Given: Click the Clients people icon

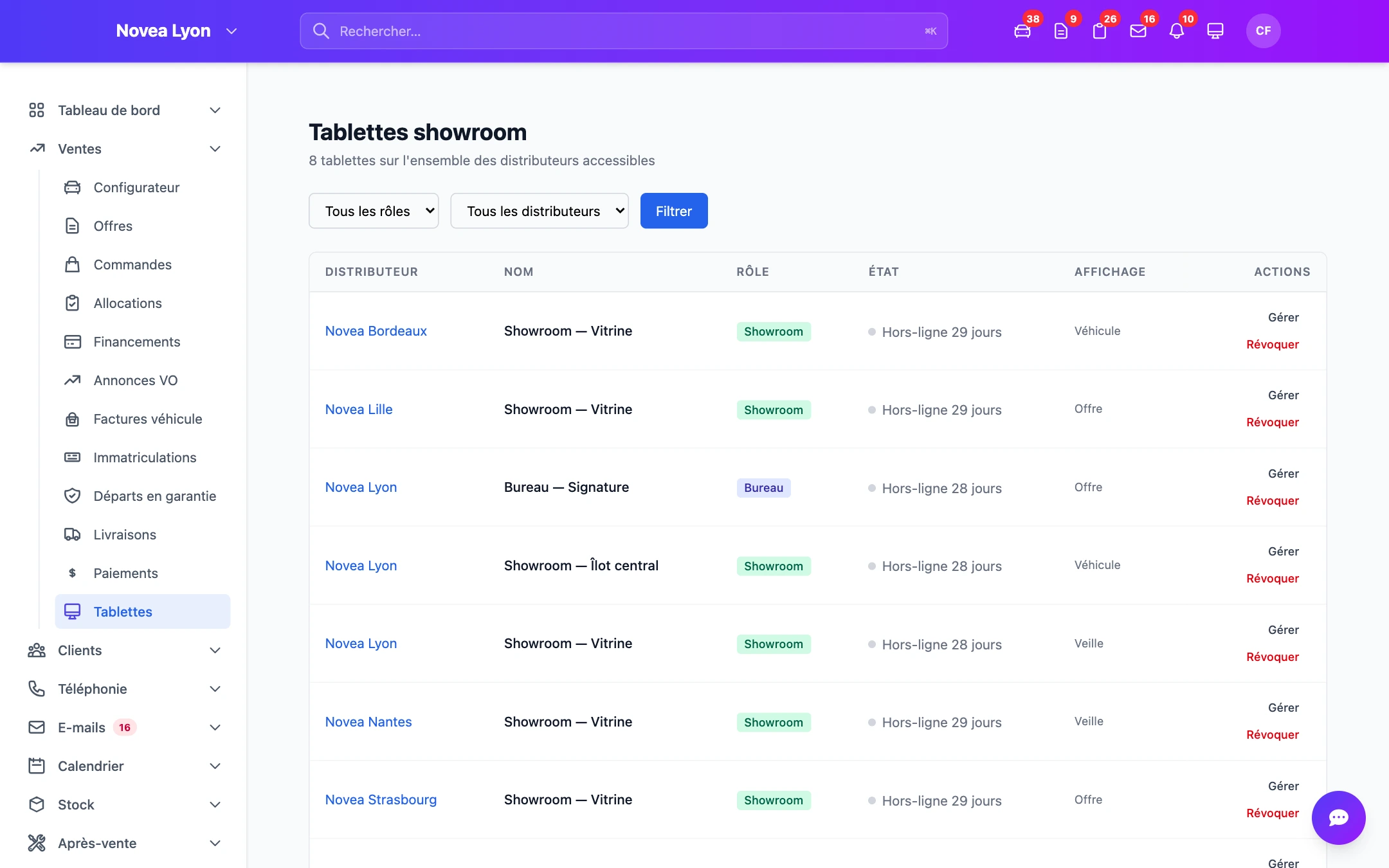Looking at the screenshot, I should pos(37,650).
